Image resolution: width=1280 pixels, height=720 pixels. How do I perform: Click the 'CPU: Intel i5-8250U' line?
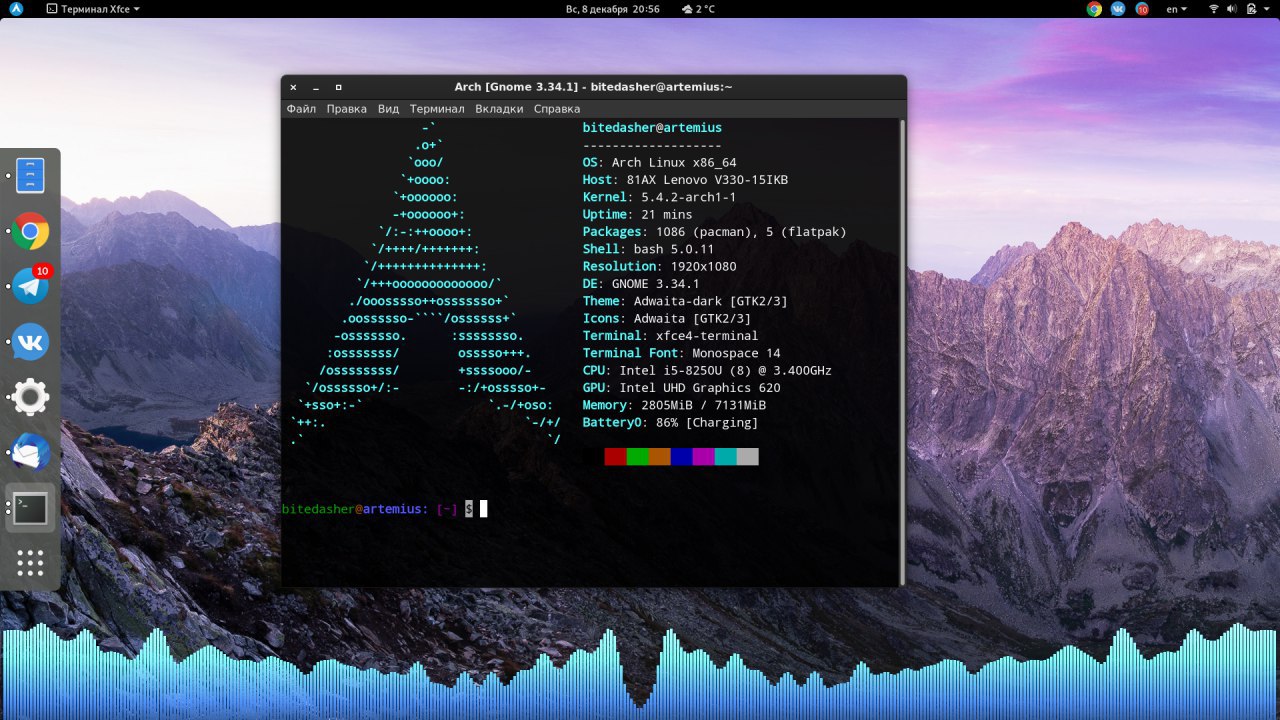click(x=707, y=371)
